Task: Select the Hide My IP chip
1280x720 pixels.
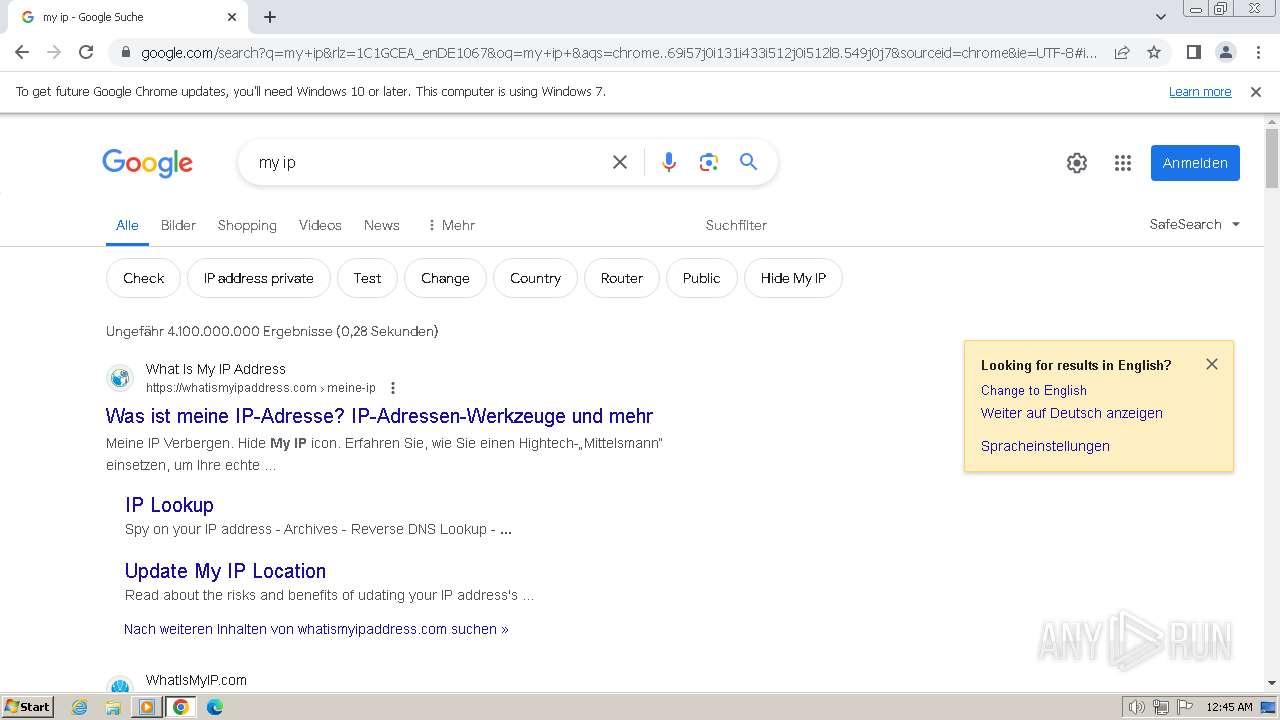Action: pyautogui.click(x=793, y=278)
